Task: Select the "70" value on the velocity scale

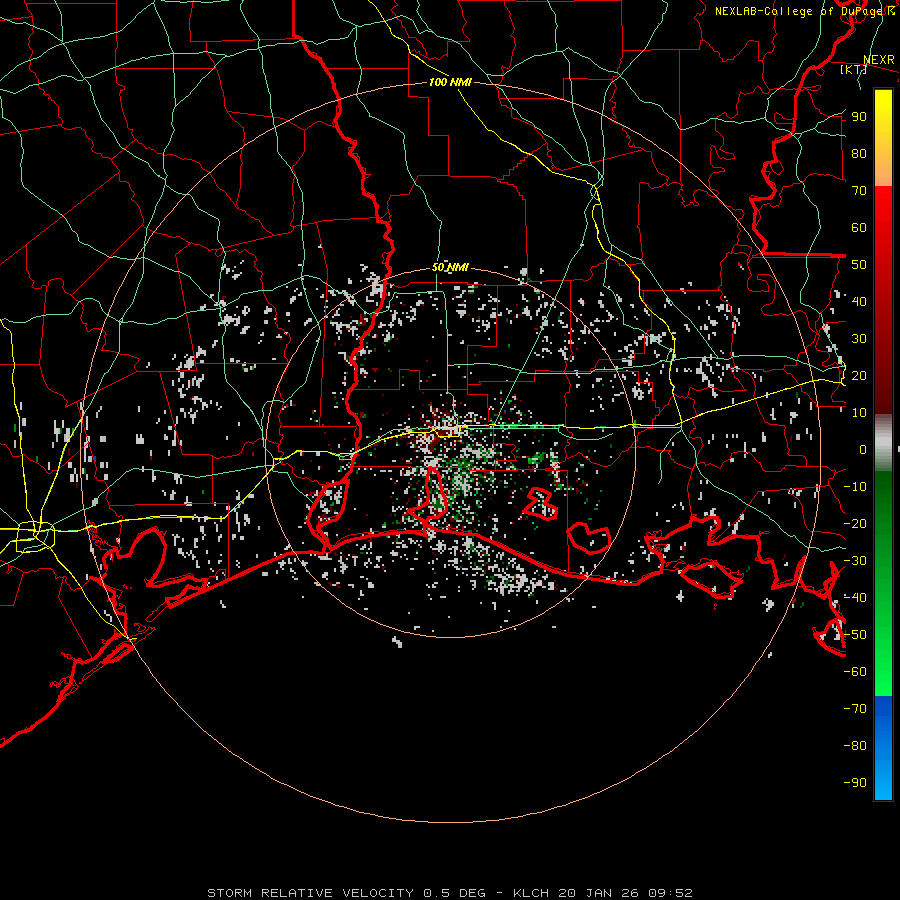Action: (859, 191)
